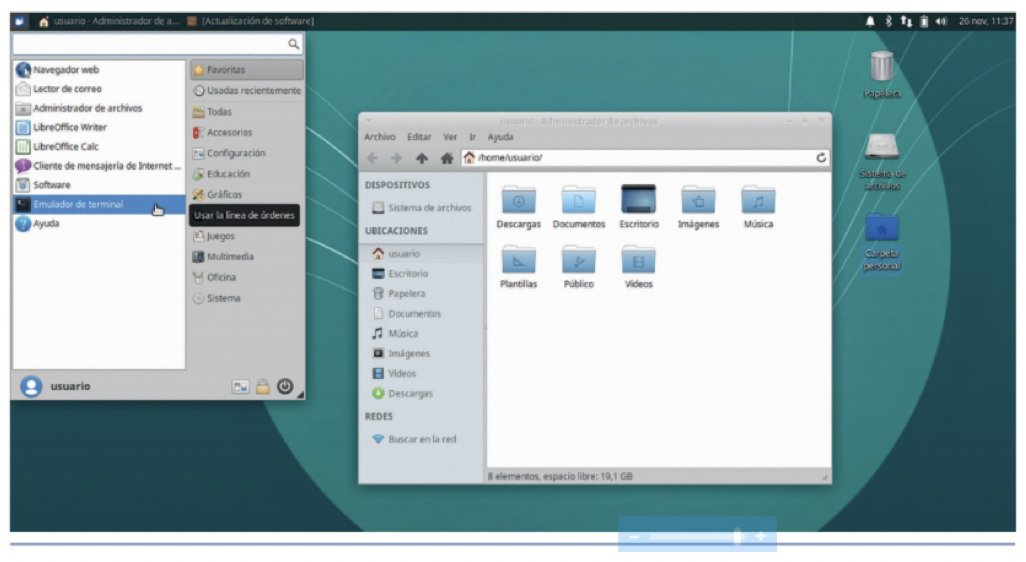Select Sistema de archivos desktop icon
The width and height of the screenshot is (1026, 562).
click(881, 162)
